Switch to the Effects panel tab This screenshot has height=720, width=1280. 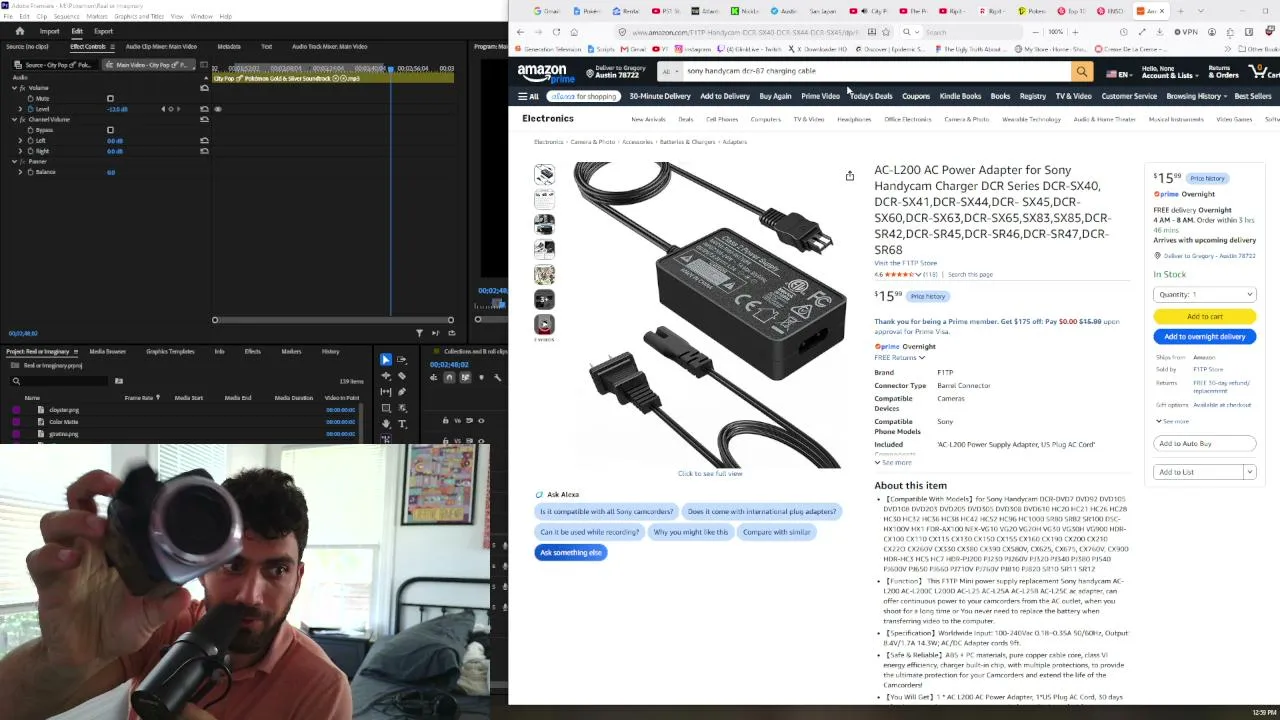pos(253,352)
